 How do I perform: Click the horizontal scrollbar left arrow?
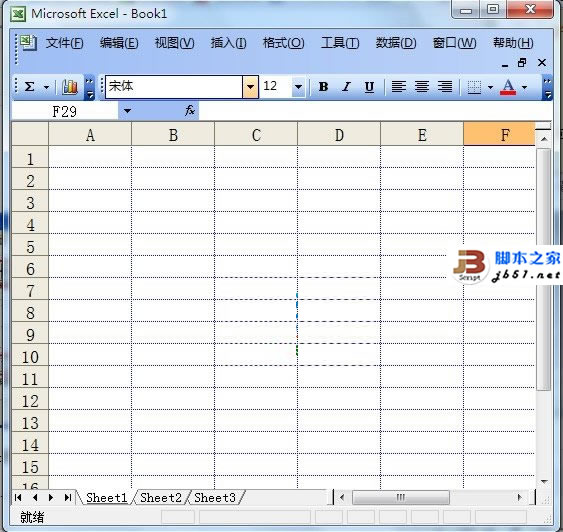[342, 498]
